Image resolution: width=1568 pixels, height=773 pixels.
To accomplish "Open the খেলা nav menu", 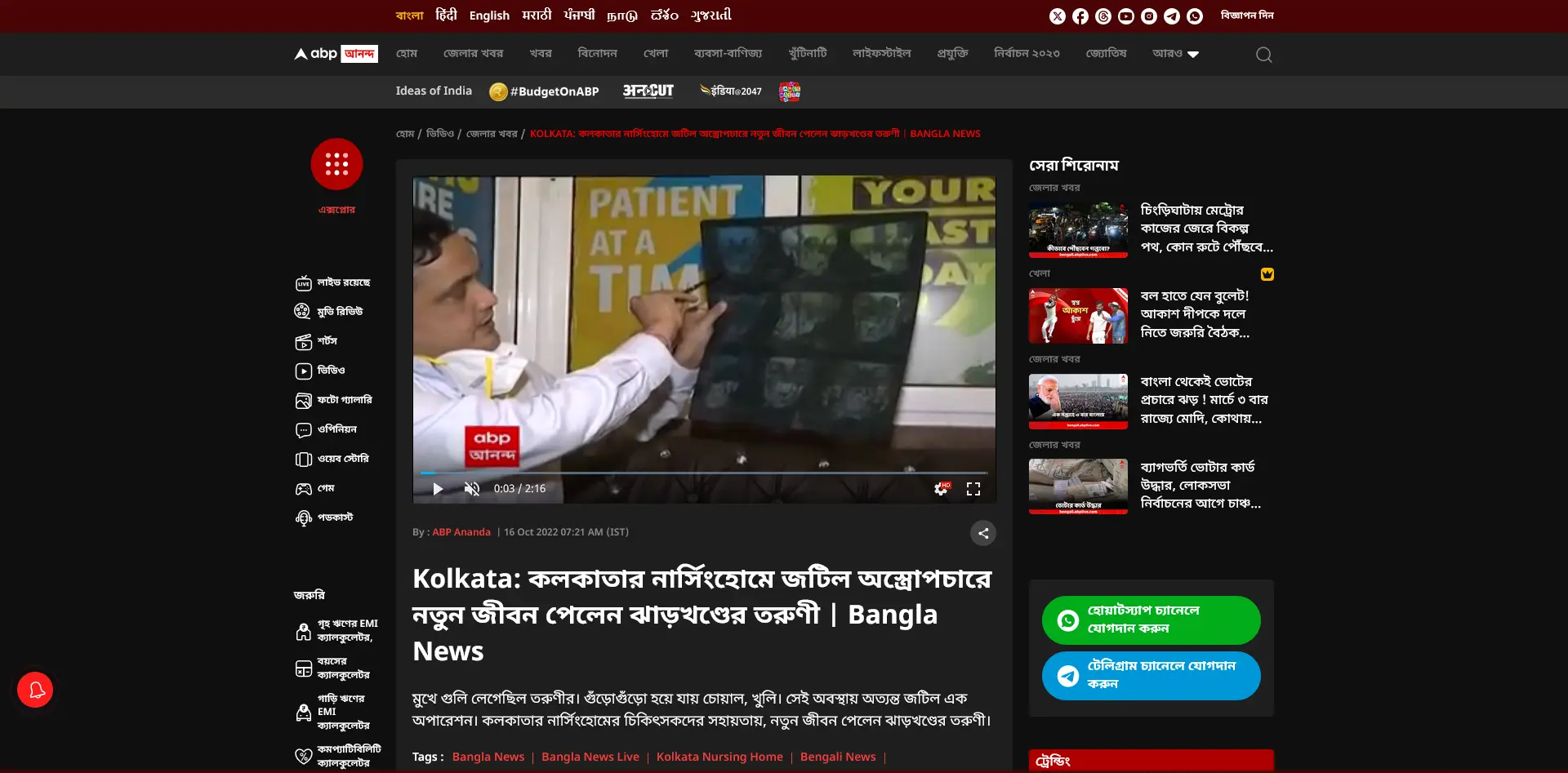I will click(x=656, y=54).
